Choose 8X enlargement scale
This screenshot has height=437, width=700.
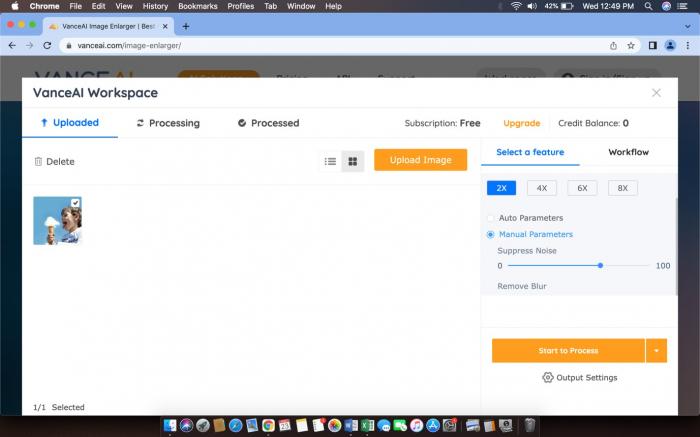click(623, 188)
